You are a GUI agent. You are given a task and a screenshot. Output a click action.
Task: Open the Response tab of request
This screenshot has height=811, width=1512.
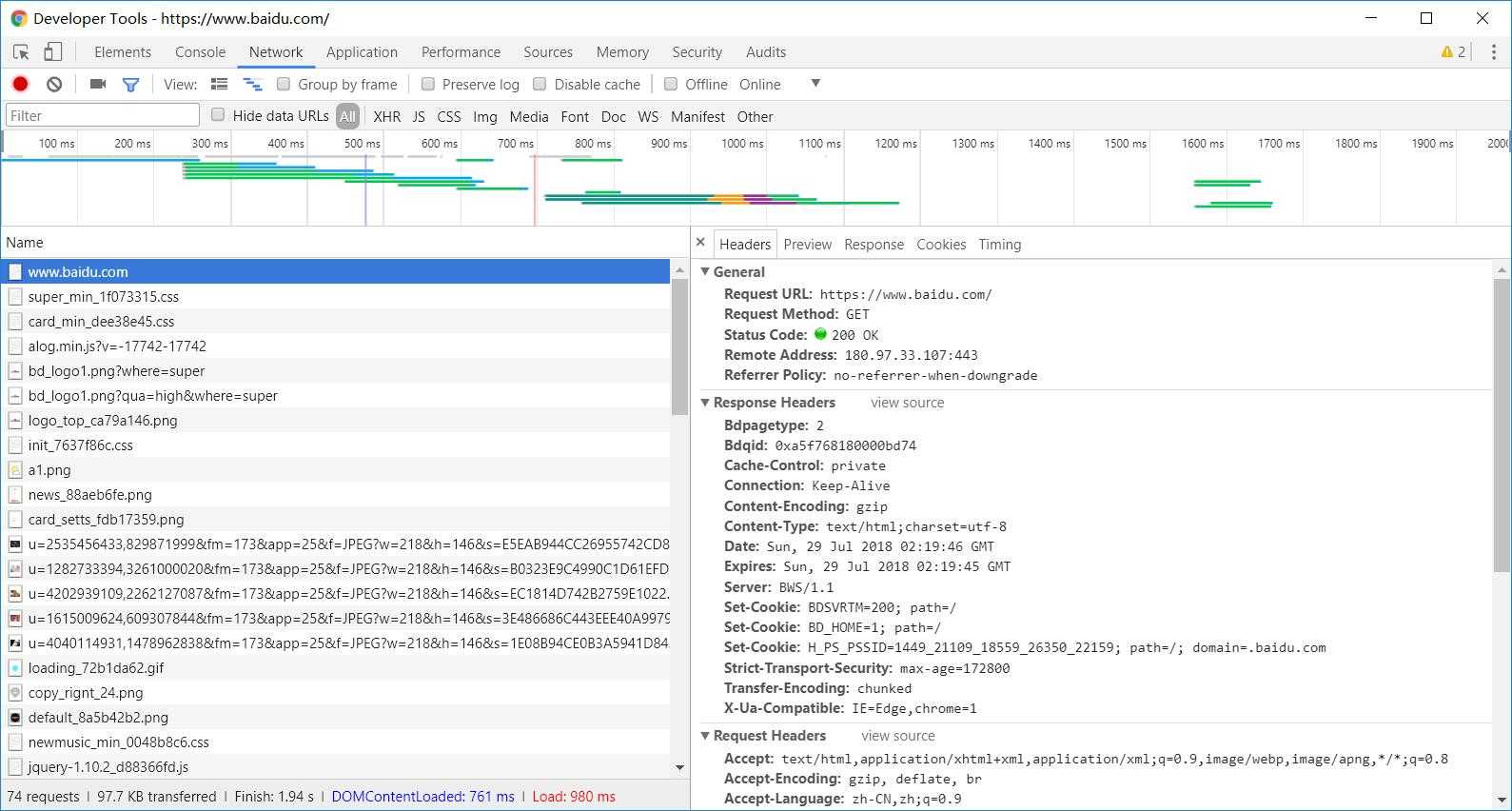tap(874, 245)
